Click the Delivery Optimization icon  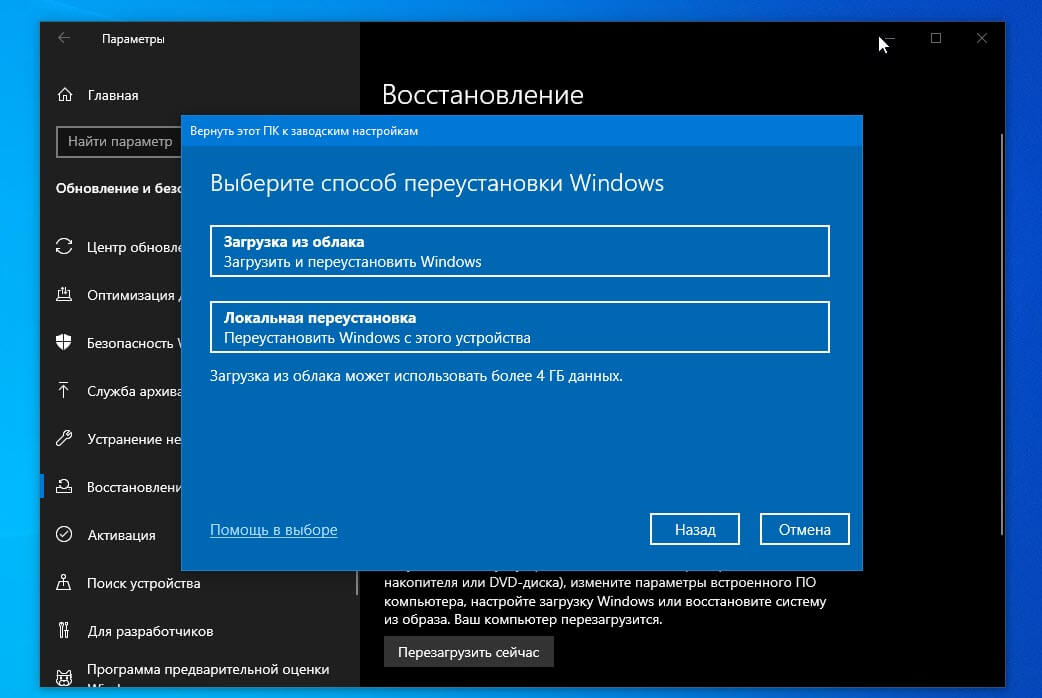click(x=64, y=294)
